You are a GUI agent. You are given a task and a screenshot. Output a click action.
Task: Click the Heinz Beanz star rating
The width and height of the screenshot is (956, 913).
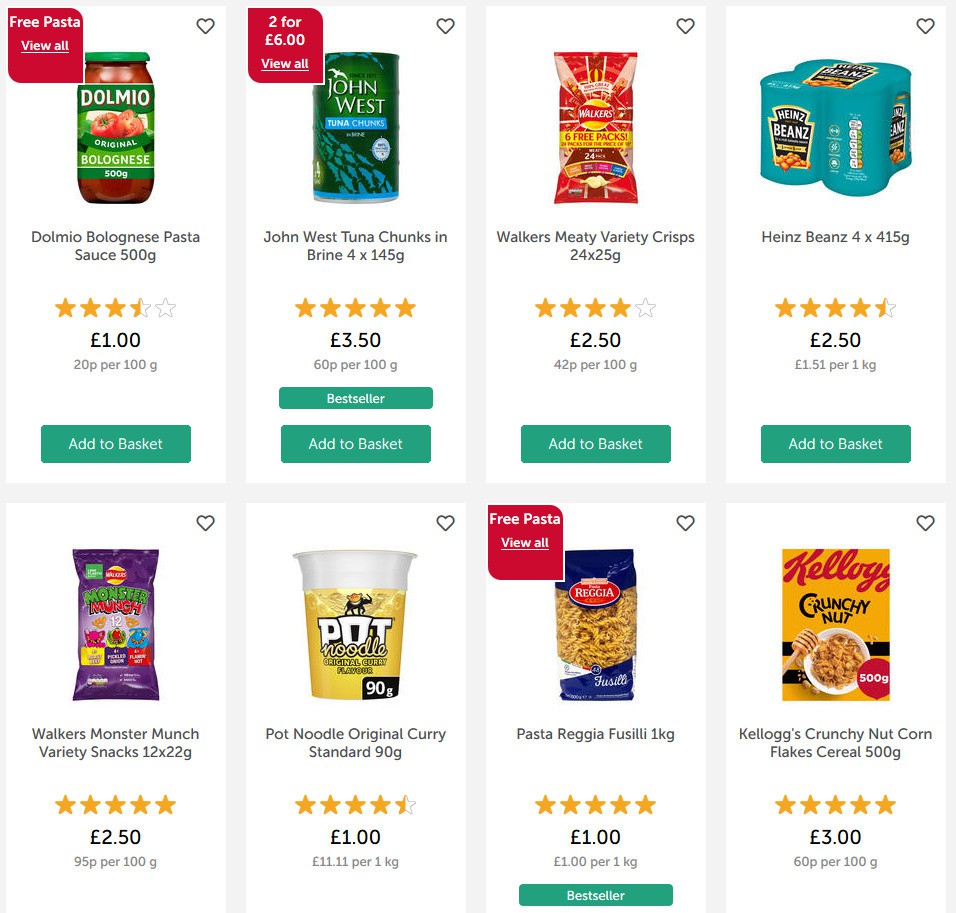click(x=836, y=308)
